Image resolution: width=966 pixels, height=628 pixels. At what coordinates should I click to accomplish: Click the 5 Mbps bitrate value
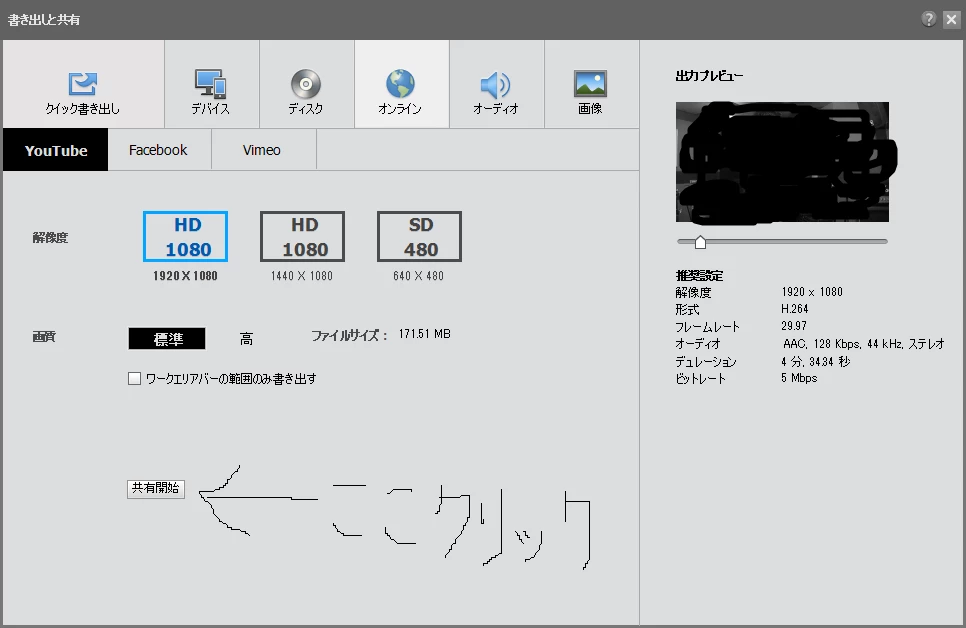tap(799, 378)
